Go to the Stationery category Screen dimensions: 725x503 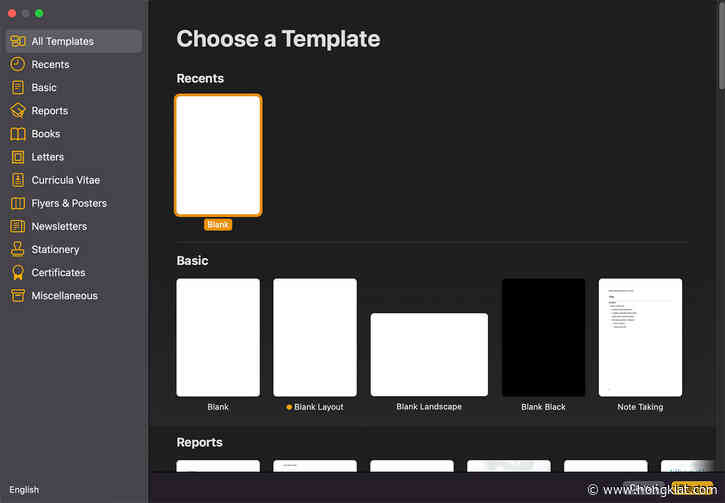coord(55,249)
